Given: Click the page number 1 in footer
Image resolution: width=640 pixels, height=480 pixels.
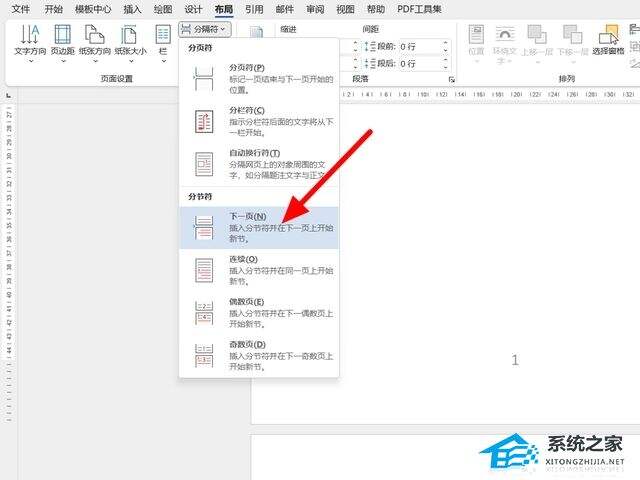Looking at the screenshot, I should [515, 360].
